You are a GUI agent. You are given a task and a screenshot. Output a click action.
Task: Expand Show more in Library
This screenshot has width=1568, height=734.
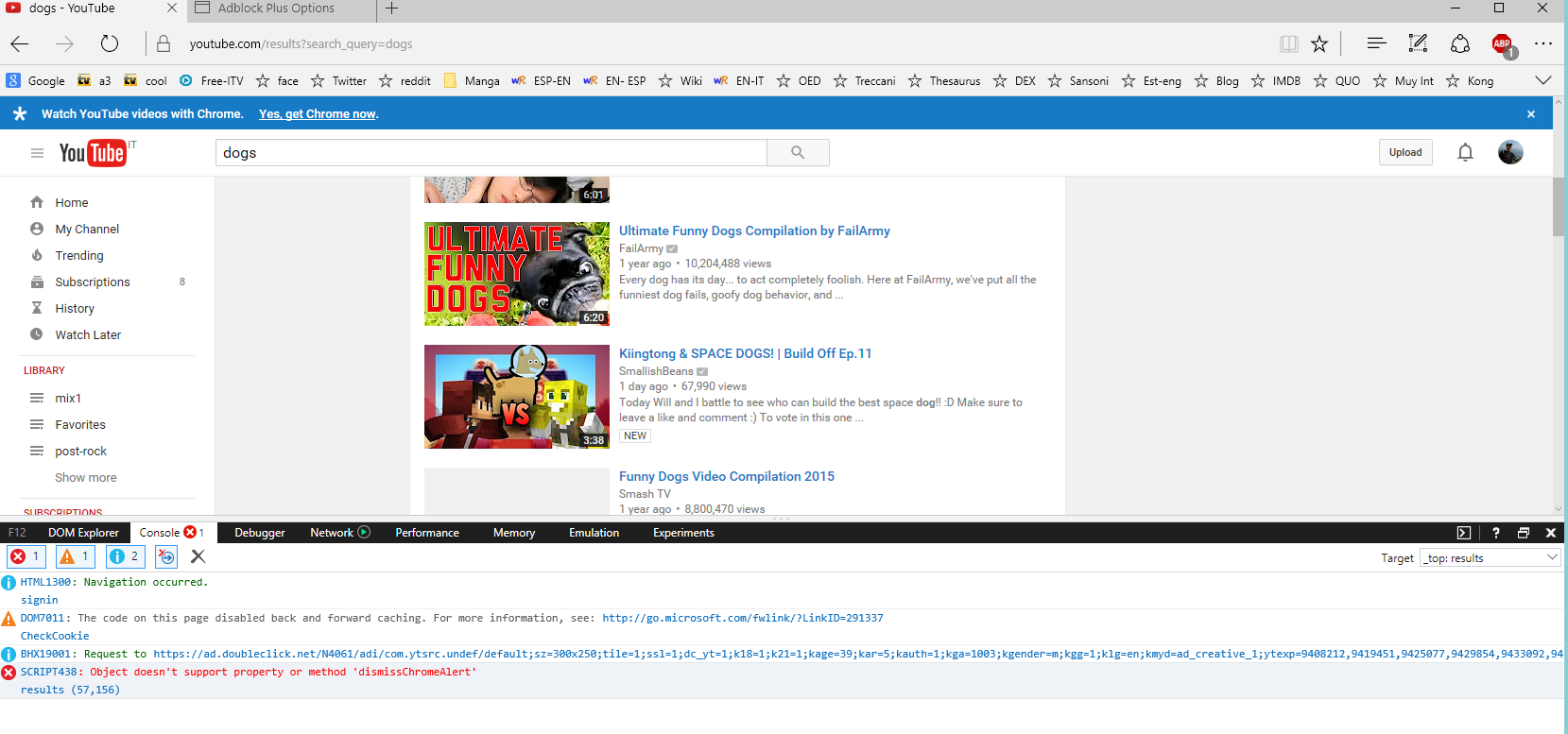coord(86,478)
